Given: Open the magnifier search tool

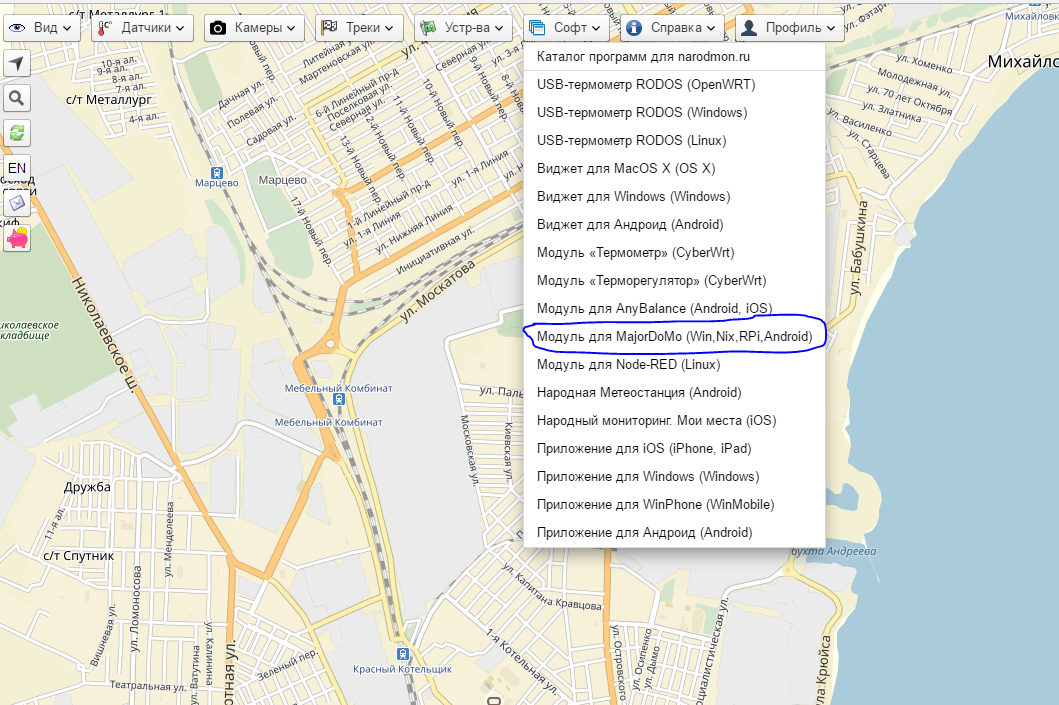Looking at the screenshot, I should pyautogui.click(x=17, y=99).
